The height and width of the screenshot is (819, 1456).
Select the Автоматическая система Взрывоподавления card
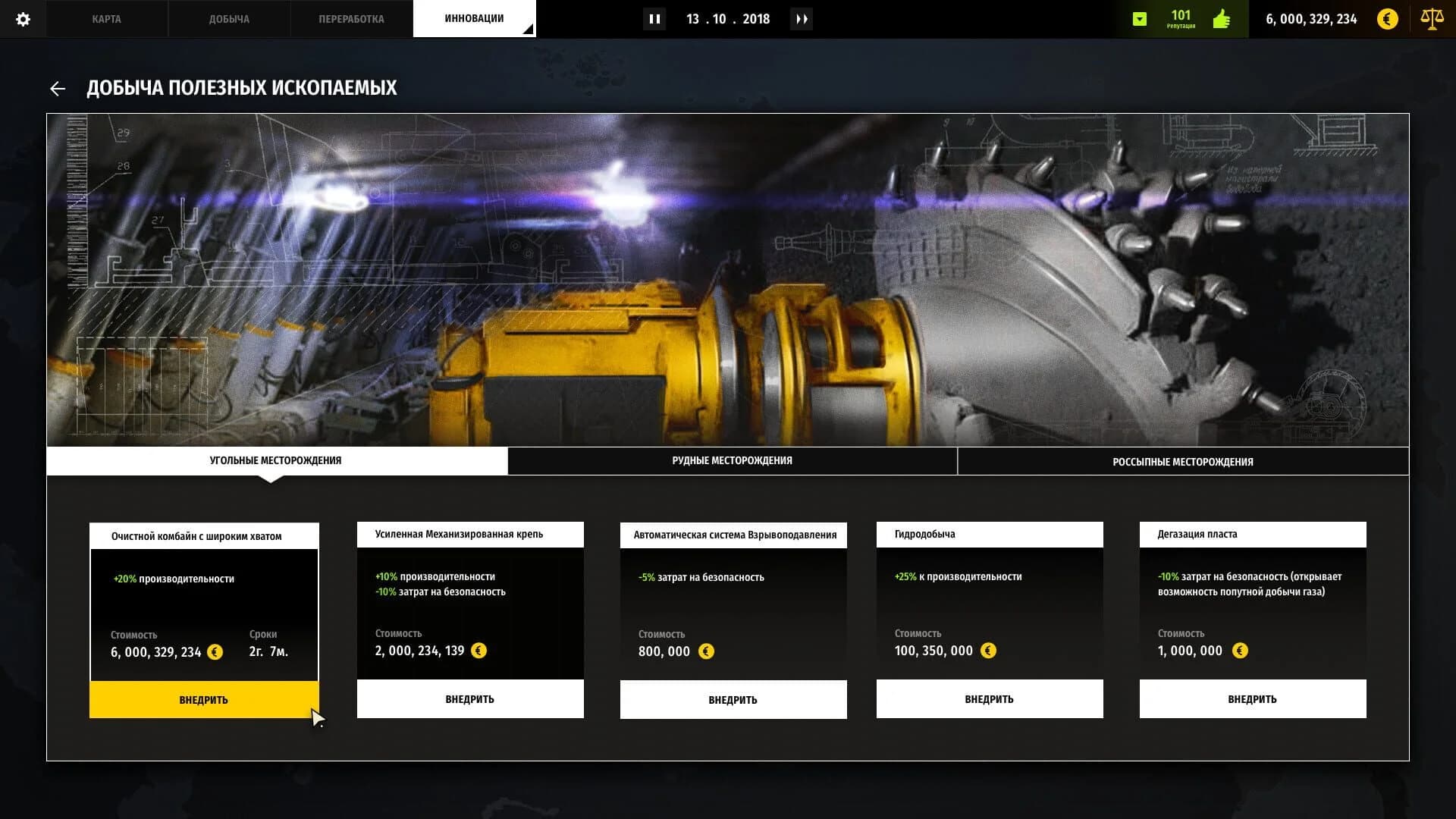click(733, 535)
